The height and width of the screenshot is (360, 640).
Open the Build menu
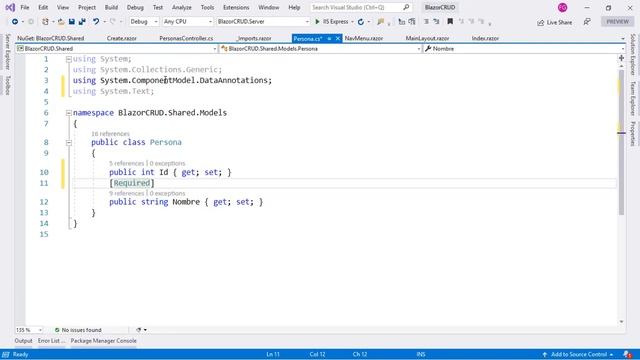(x=111, y=7)
